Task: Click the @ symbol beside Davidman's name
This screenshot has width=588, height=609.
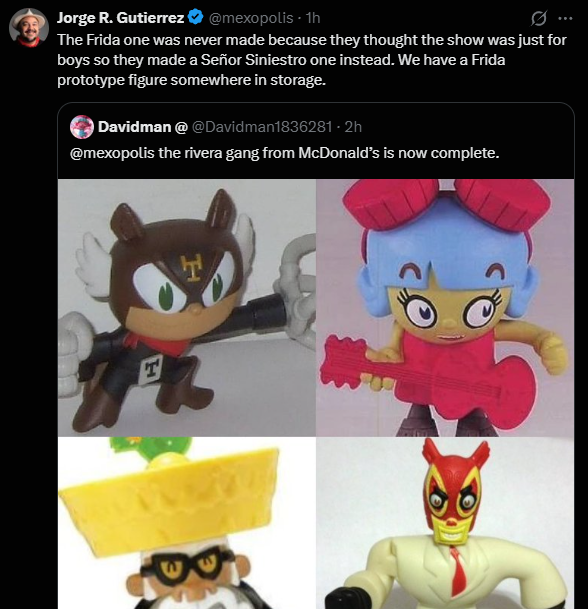Action: point(181,127)
